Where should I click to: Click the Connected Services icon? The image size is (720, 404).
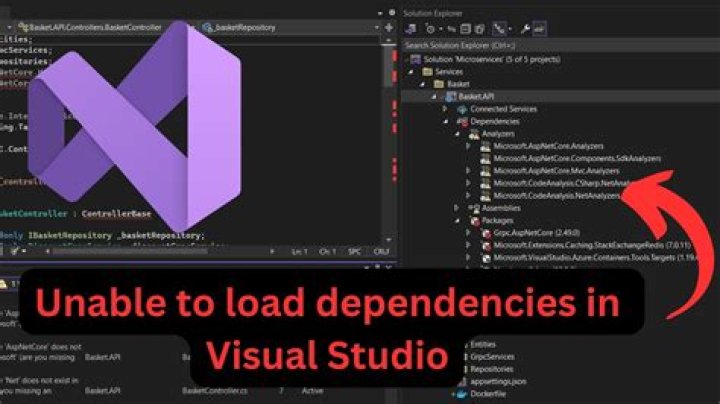(462, 109)
